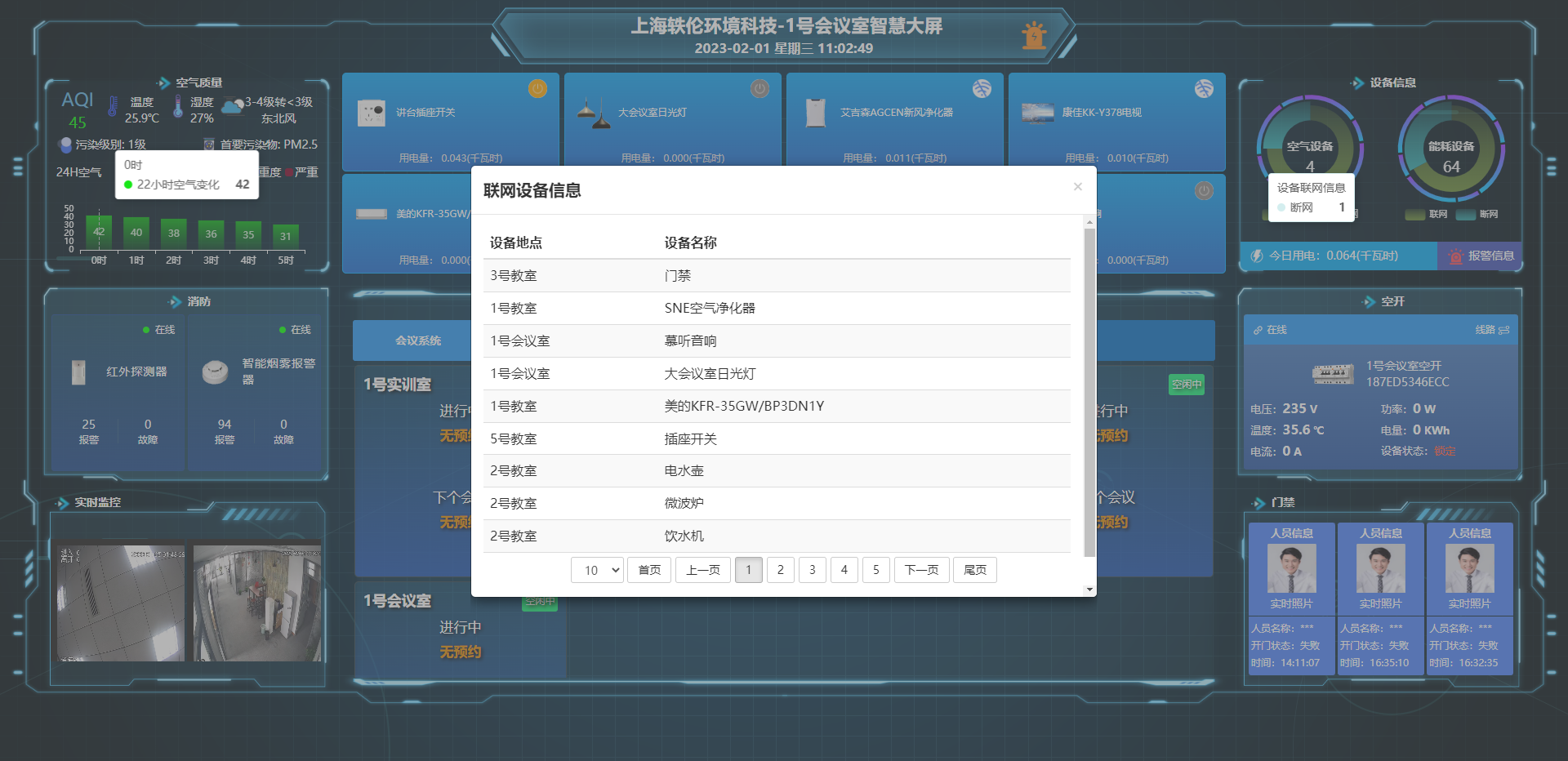The image size is (1568, 761).
Task: Click the thermometer icon beside 温度 in 空气质量
Action: 112,107
